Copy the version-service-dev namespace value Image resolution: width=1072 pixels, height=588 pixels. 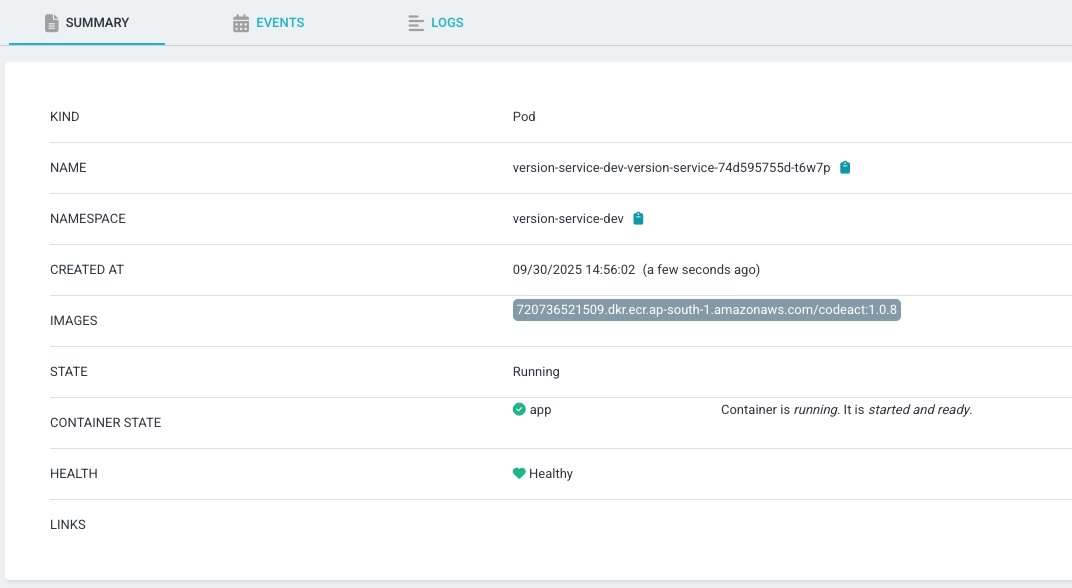[x=639, y=219]
